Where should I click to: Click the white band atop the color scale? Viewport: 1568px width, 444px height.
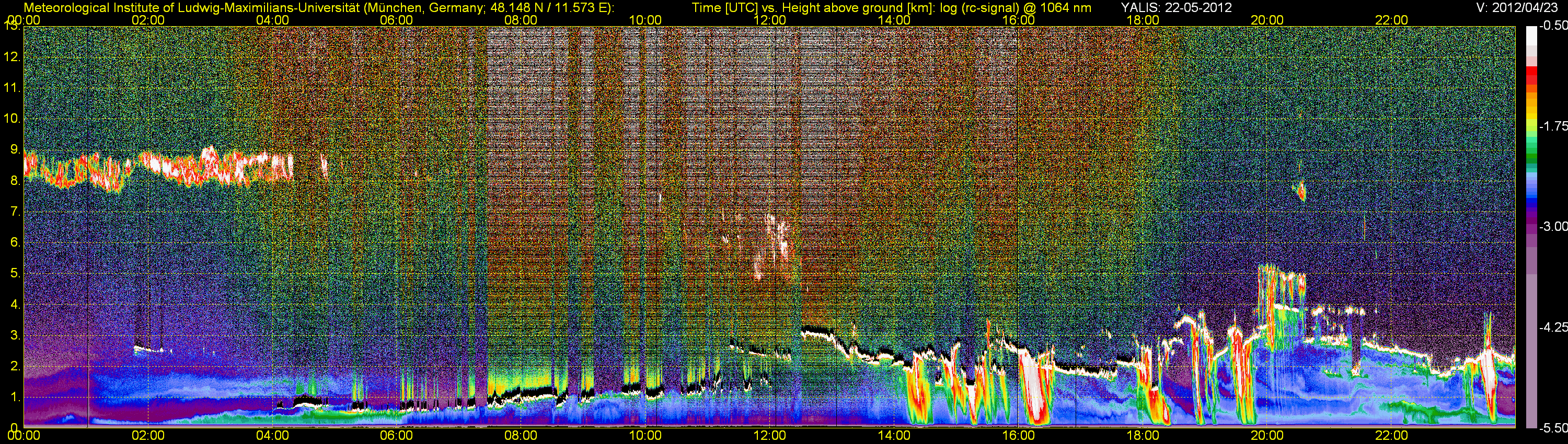pos(1531,36)
